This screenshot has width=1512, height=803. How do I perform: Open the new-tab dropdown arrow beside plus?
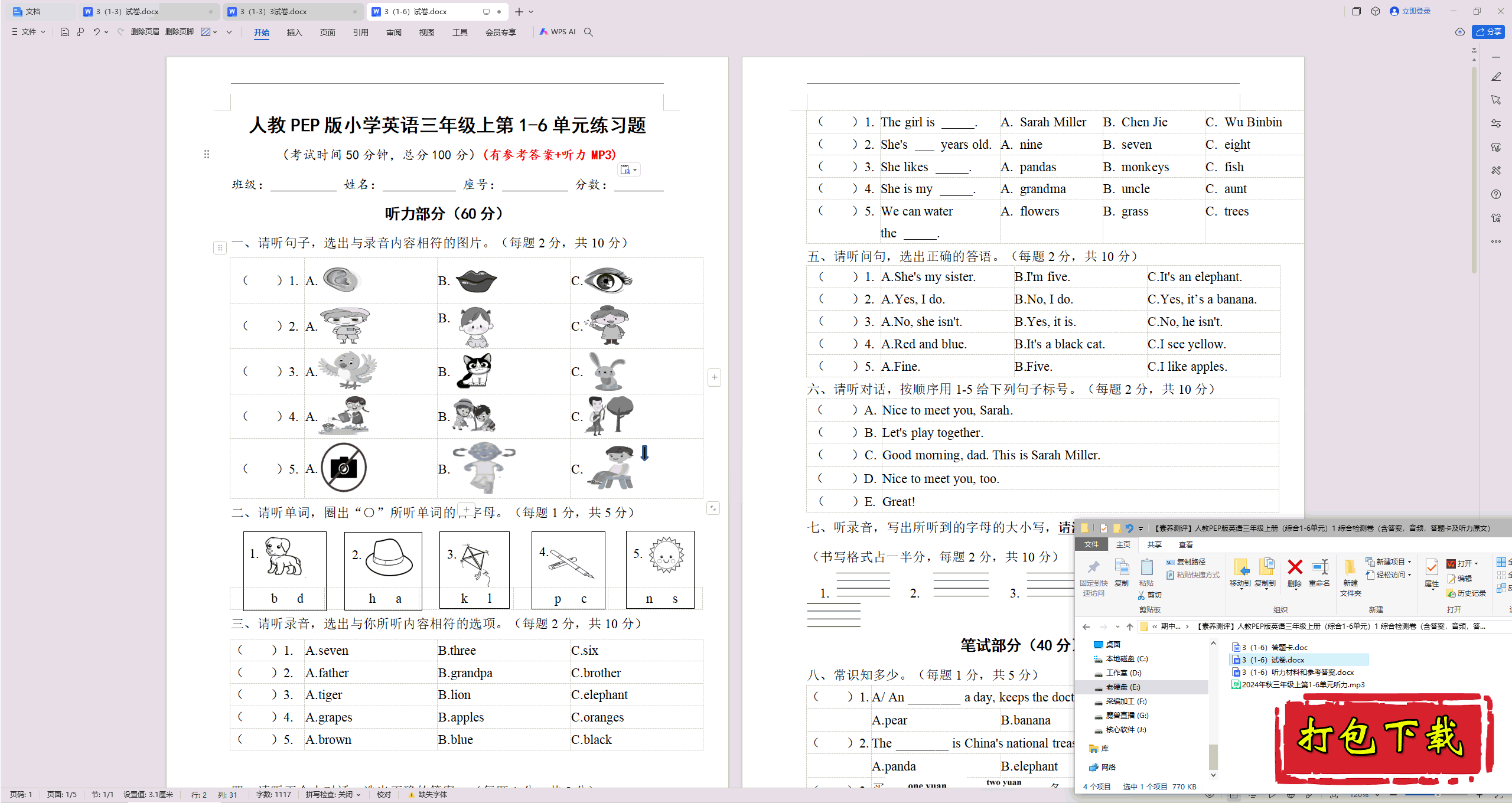point(531,11)
